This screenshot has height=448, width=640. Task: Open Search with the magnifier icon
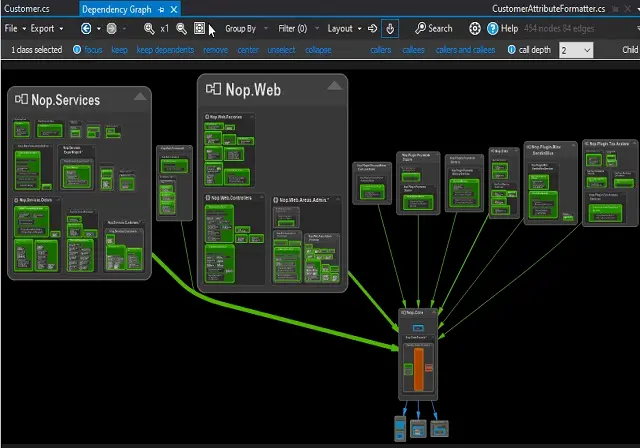[420, 28]
